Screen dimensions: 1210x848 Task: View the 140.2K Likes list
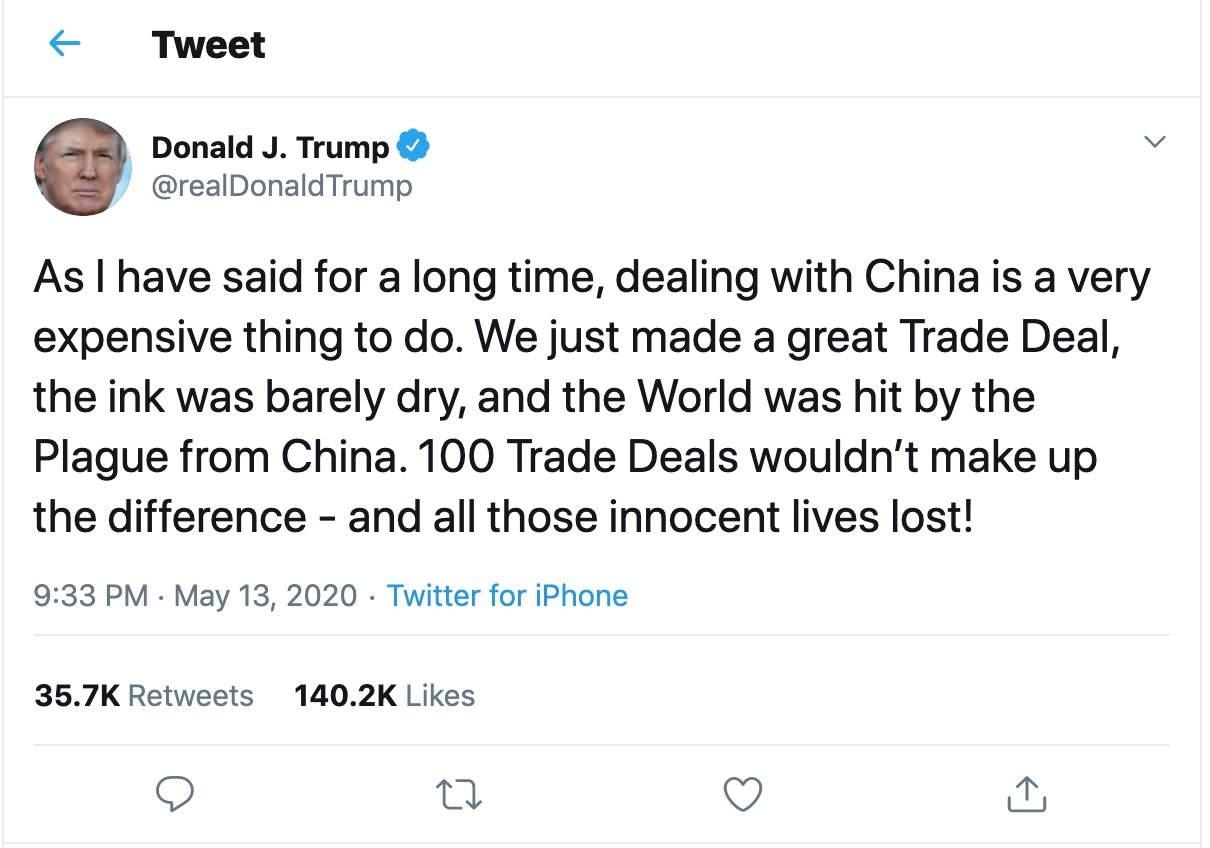pyautogui.click(x=384, y=695)
